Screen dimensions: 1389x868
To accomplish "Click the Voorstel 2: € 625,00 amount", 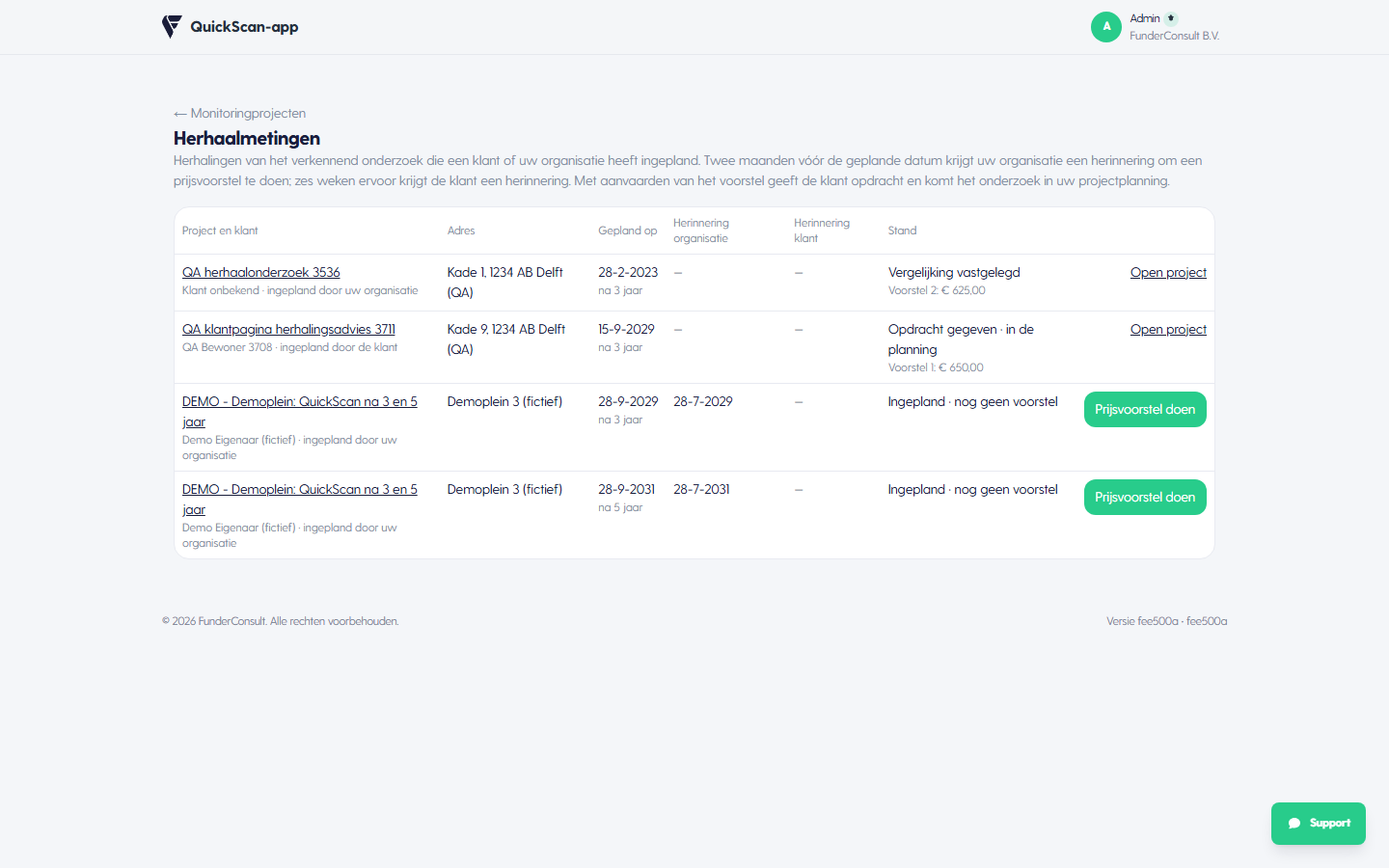I will pyautogui.click(x=937, y=290).
